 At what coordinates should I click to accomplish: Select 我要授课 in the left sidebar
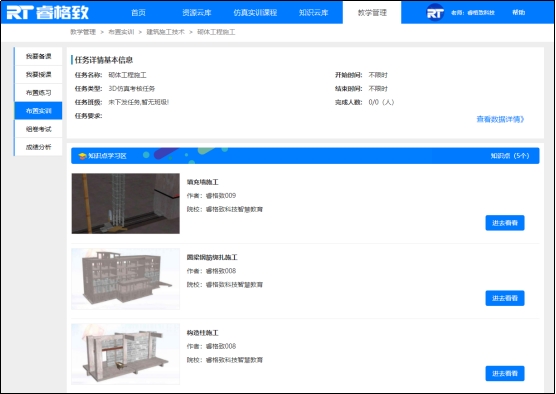(38, 74)
